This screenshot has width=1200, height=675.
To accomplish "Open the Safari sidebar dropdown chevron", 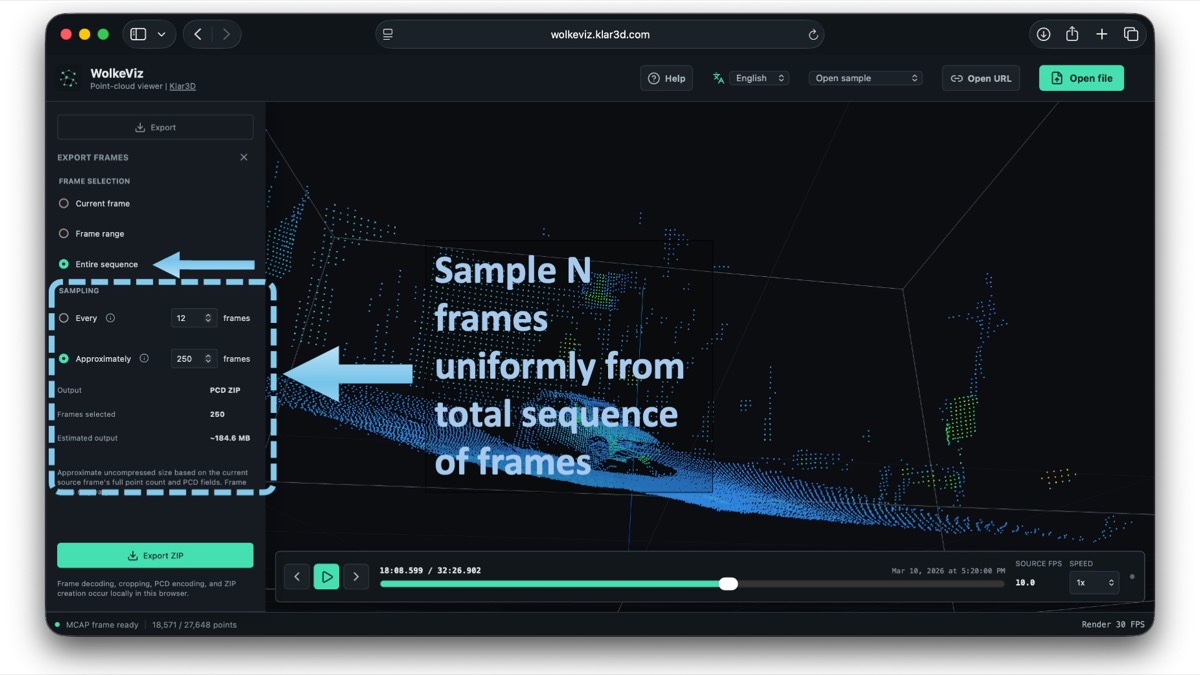I will pyautogui.click(x=162, y=34).
